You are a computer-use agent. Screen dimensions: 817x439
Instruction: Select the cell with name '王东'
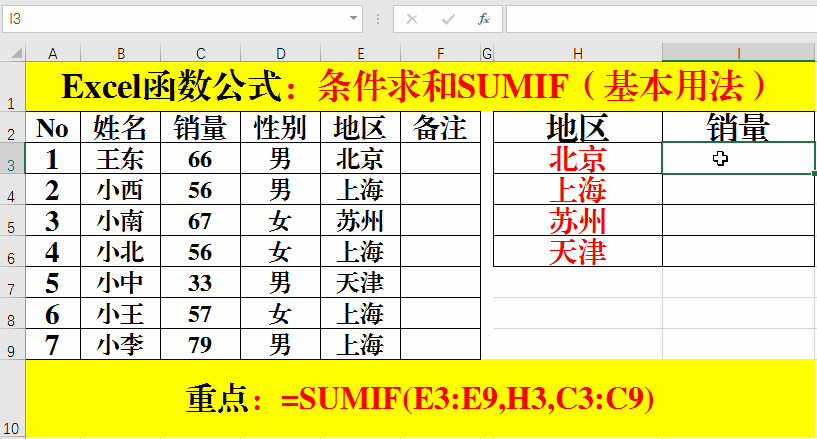pos(120,158)
